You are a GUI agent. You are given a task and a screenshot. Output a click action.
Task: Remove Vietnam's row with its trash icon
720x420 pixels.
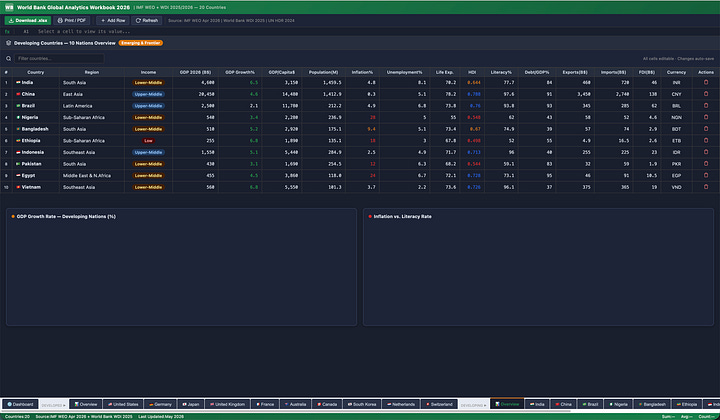pos(706,187)
